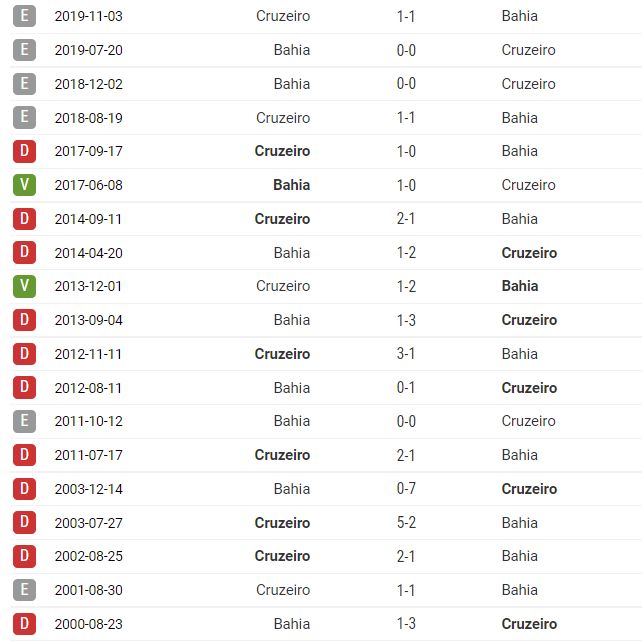
Task: Click away team Bahia in 2002-08-25 row
Action: (520, 556)
